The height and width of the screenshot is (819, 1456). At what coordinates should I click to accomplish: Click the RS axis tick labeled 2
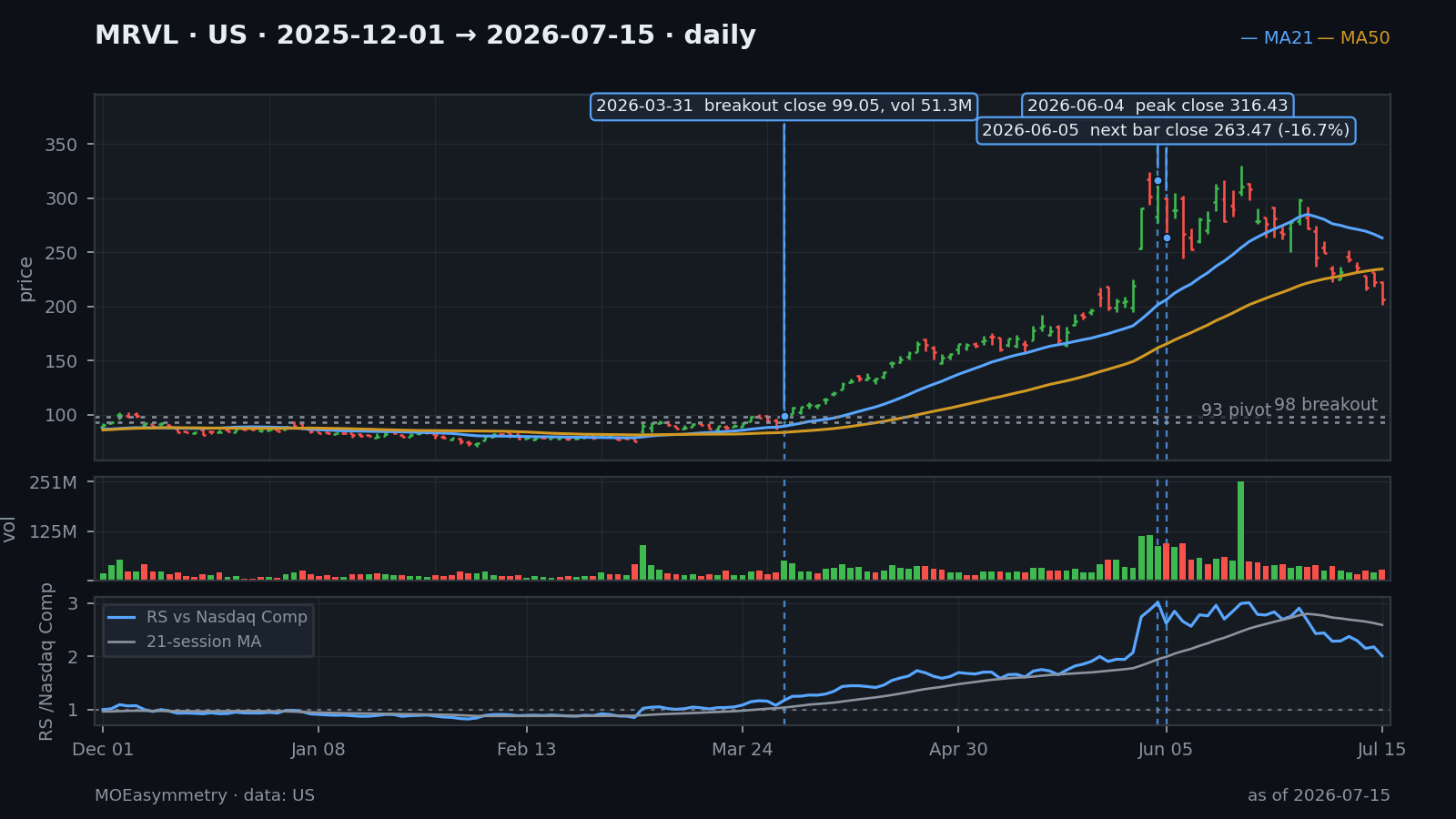(x=73, y=657)
